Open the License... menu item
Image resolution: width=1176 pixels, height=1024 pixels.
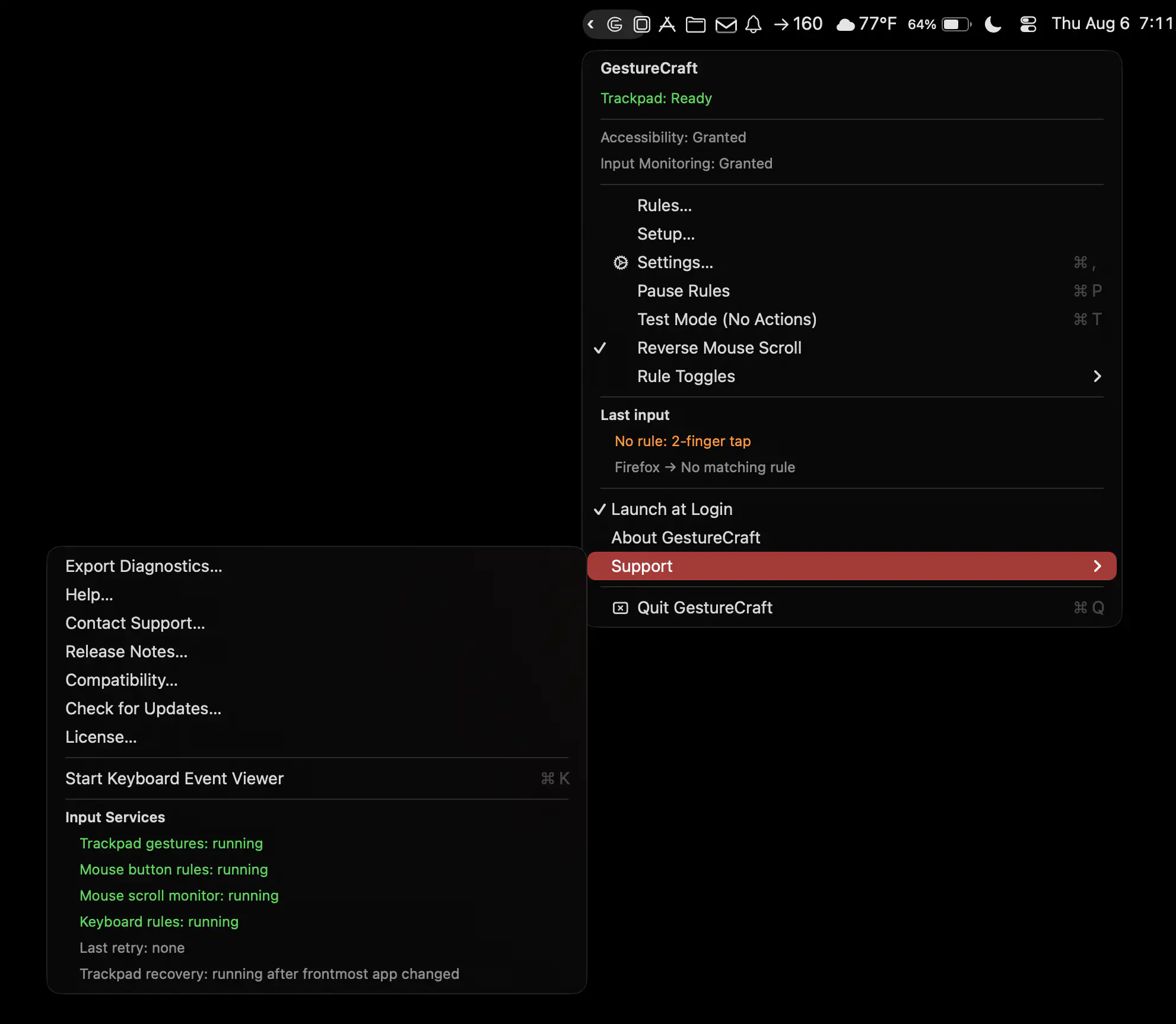(x=317, y=737)
